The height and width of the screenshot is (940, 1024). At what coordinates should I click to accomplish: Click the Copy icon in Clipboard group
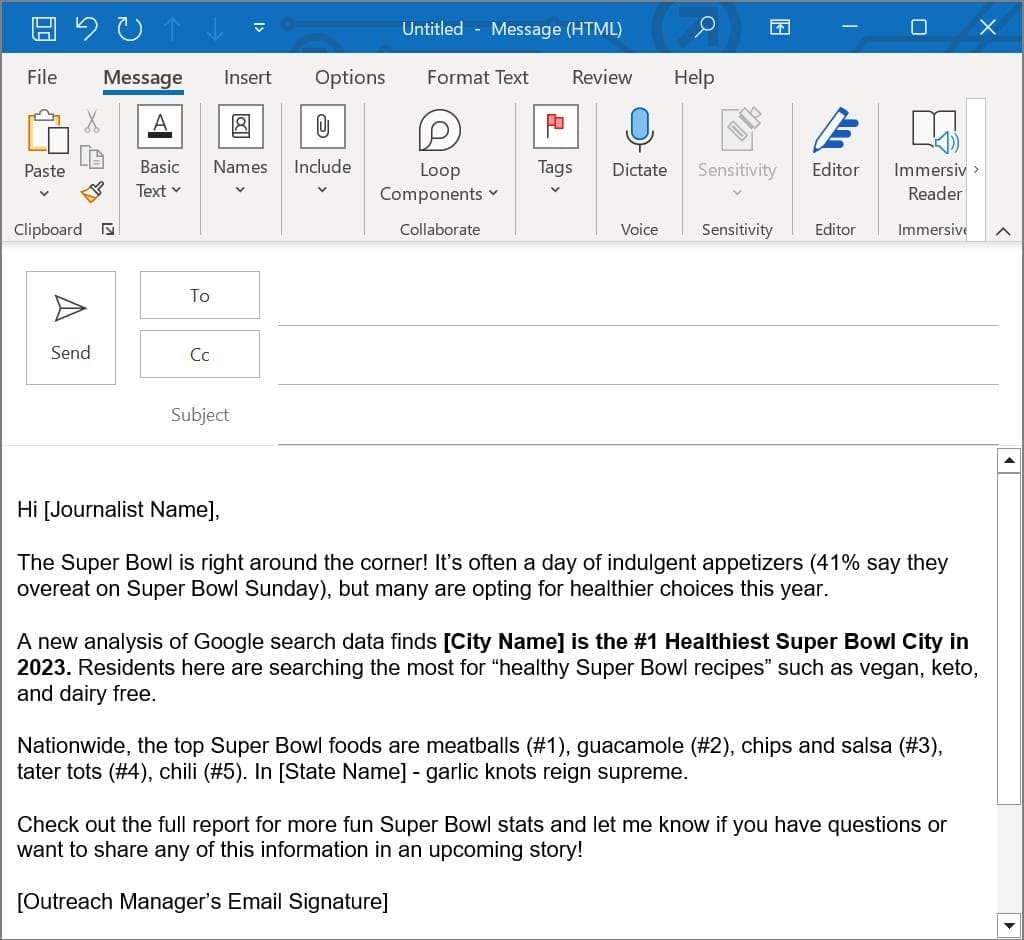91,157
